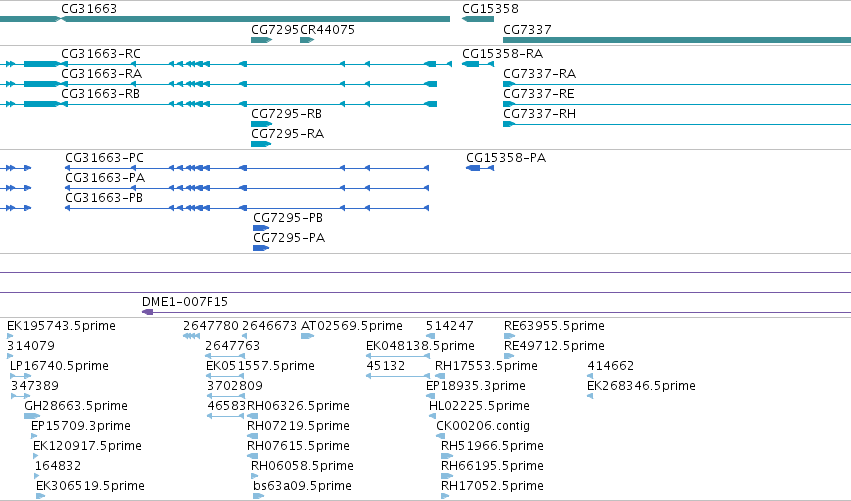Image resolution: width=851 pixels, height=501 pixels.
Task: Click the CG15358-PA protein glyph
Action: (x=480, y=168)
